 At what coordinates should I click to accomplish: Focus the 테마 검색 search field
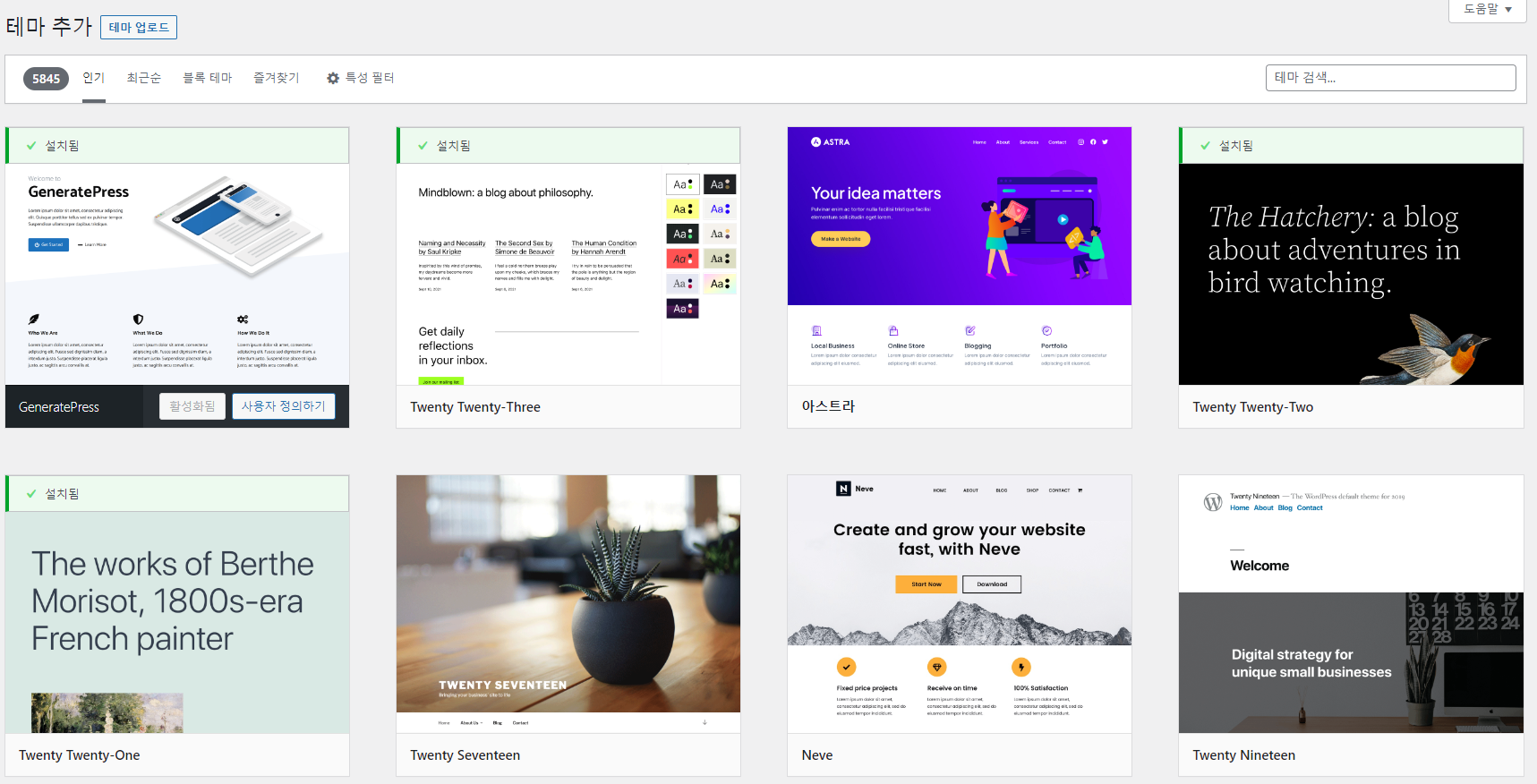[1390, 78]
